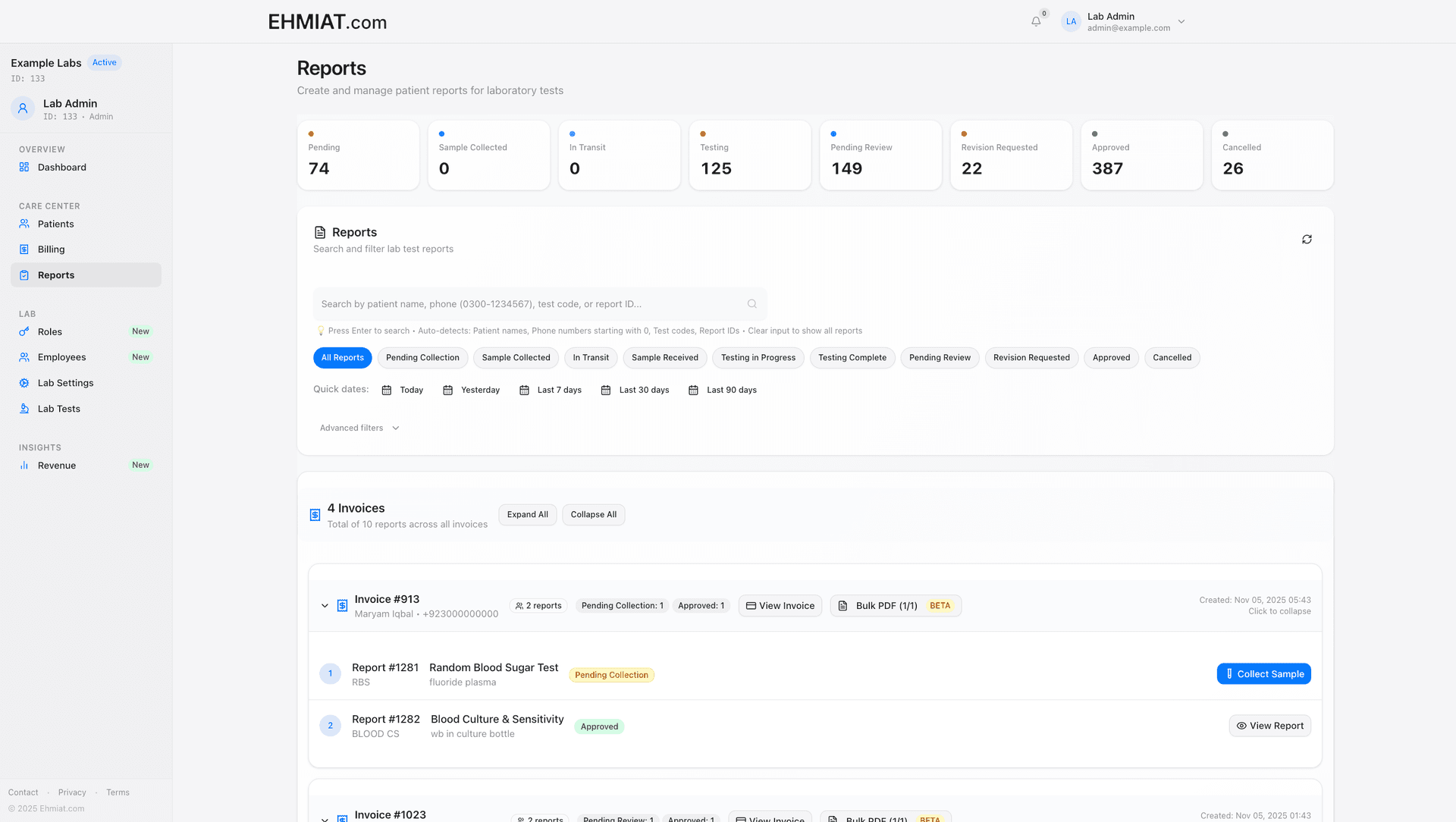Click the Today calendar icon
This screenshot has width=1456, height=822.
[387, 391]
